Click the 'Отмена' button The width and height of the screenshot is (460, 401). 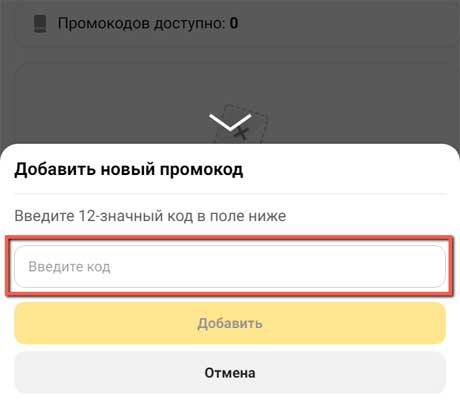[230, 373]
